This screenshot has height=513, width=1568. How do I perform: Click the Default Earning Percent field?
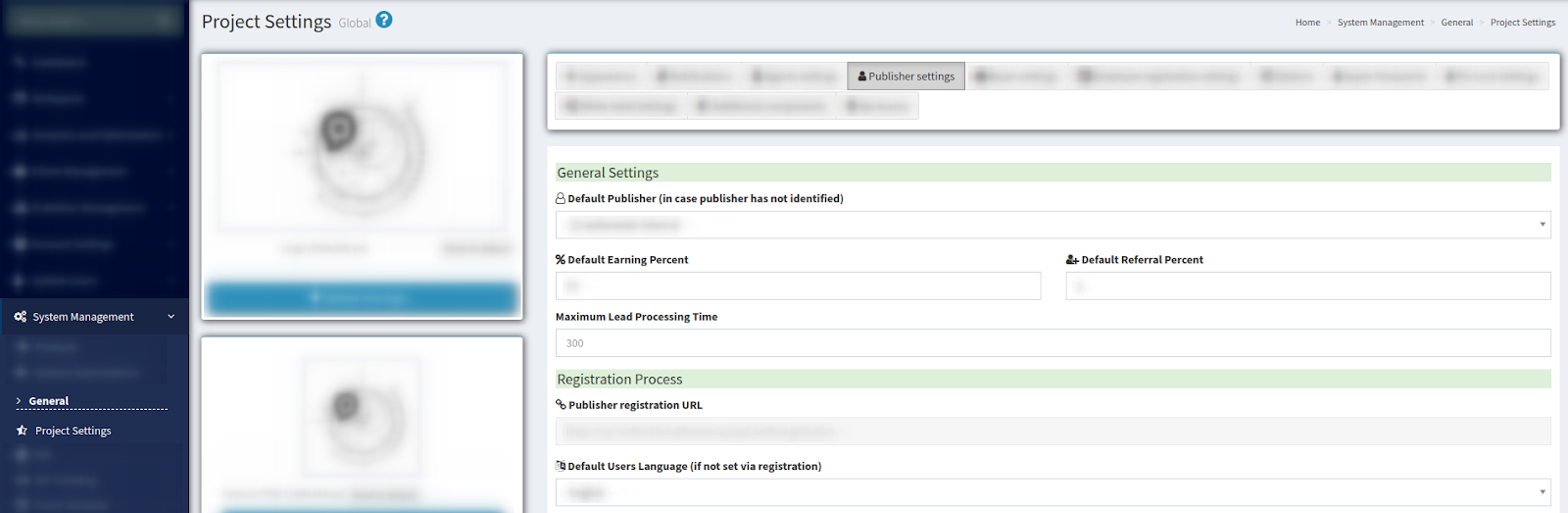point(798,286)
